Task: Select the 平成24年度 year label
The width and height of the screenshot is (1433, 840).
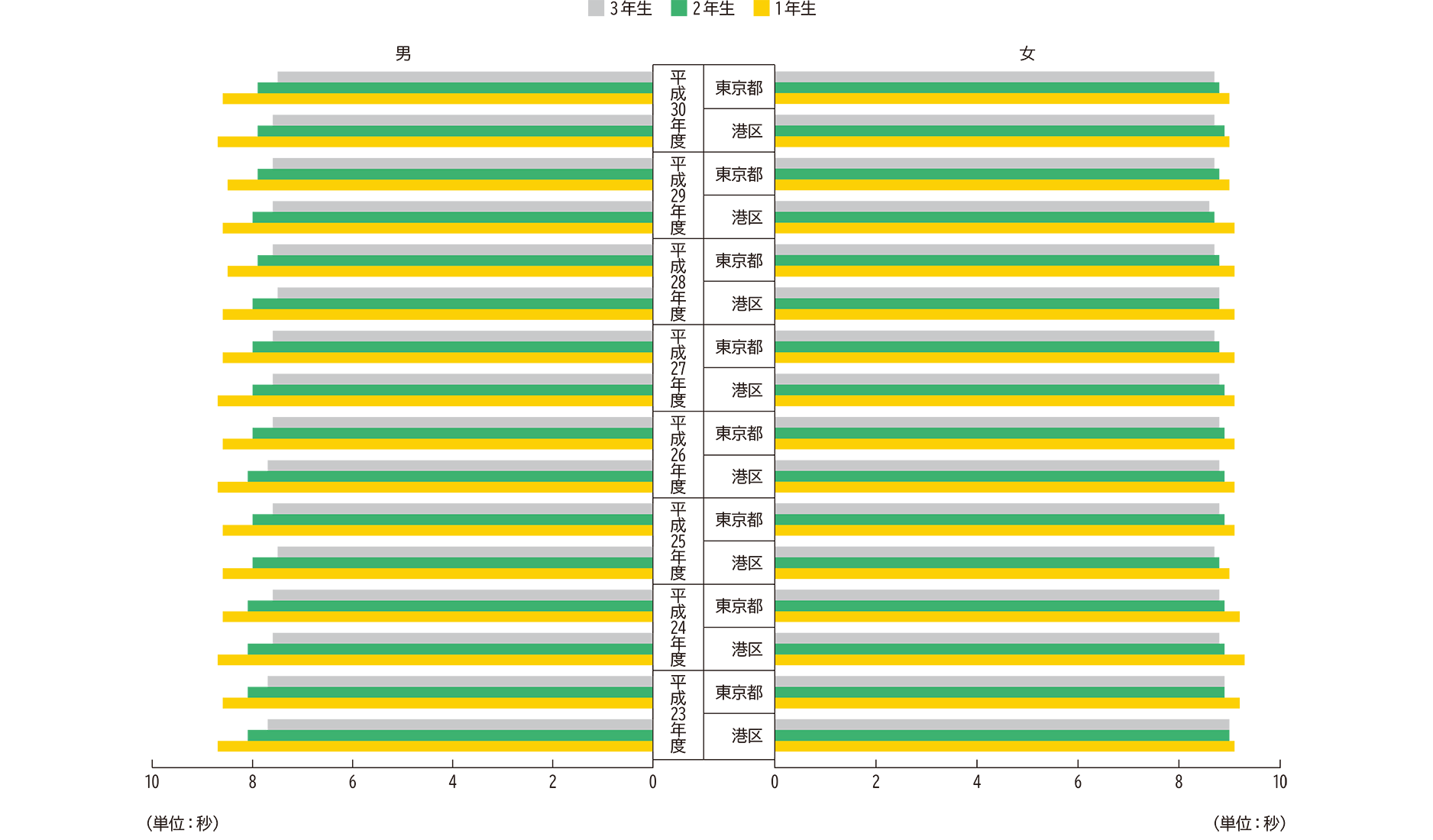Action: click(678, 627)
